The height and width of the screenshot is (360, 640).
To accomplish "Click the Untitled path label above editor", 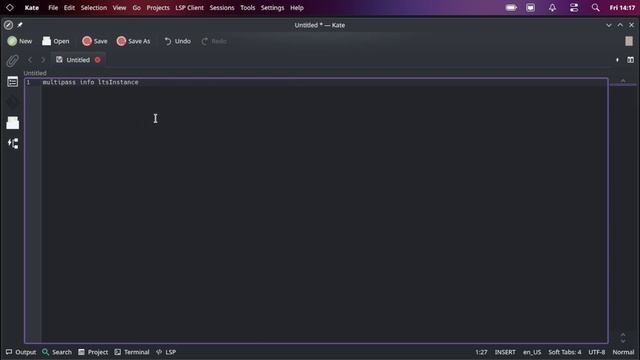I will tap(35, 73).
